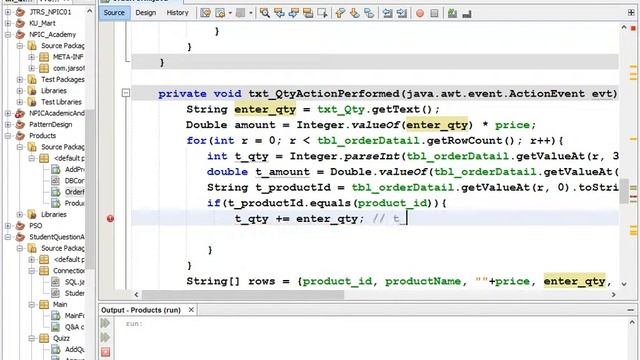The width and height of the screenshot is (640, 360).
Task: Select the DBCor file in project tree
Action: click(74, 180)
